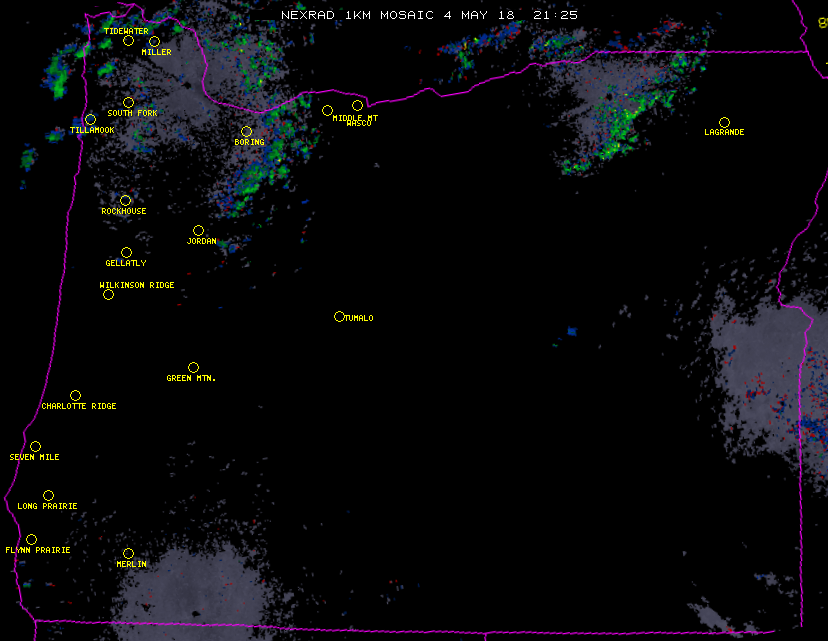Click the Tidewater station circle marker
The width and height of the screenshot is (828, 641).
(128, 41)
